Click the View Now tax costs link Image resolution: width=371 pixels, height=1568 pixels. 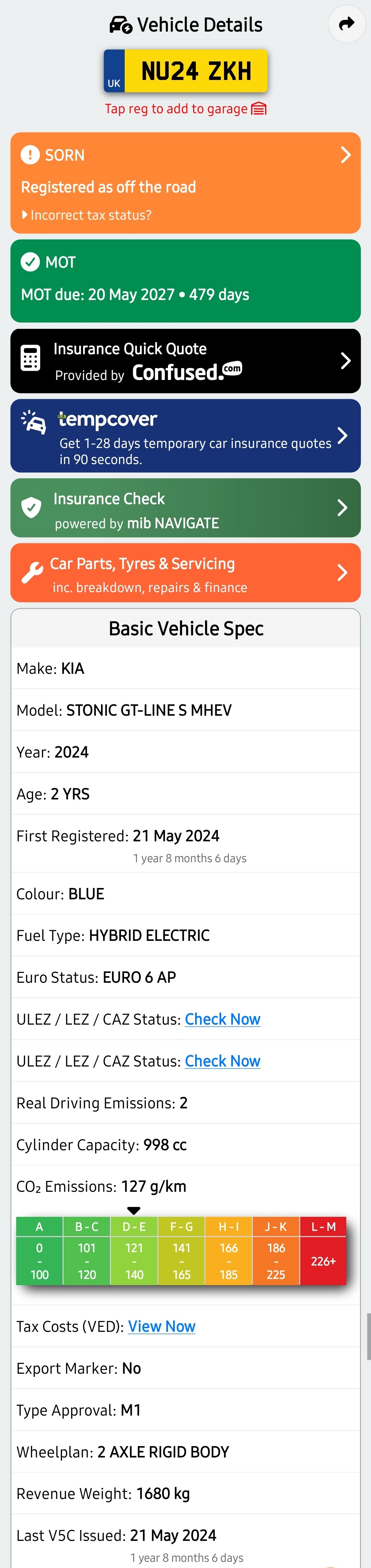(161, 1326)
